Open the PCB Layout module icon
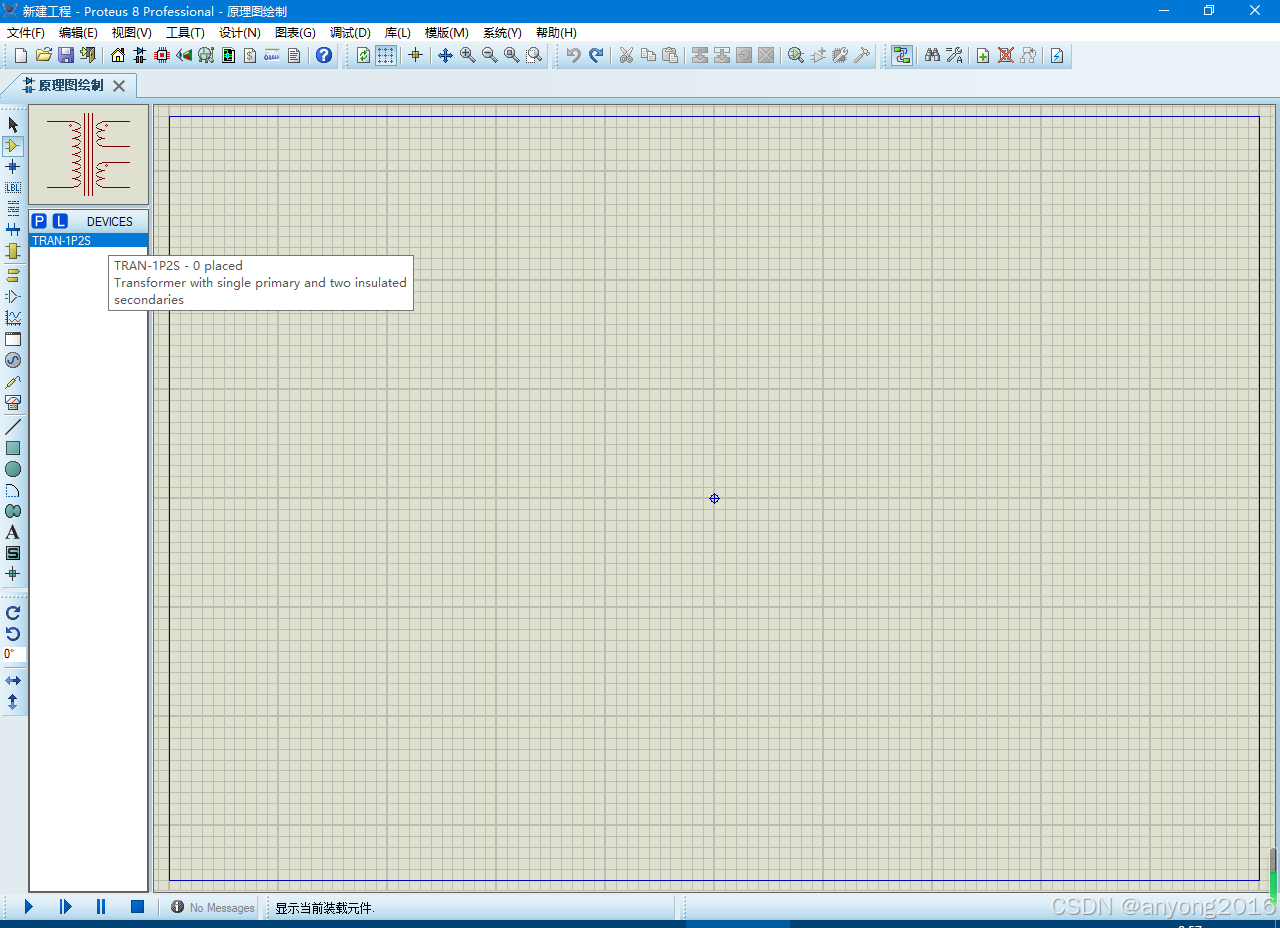This screenshot has height=928, width=1280. pos(162,55)
